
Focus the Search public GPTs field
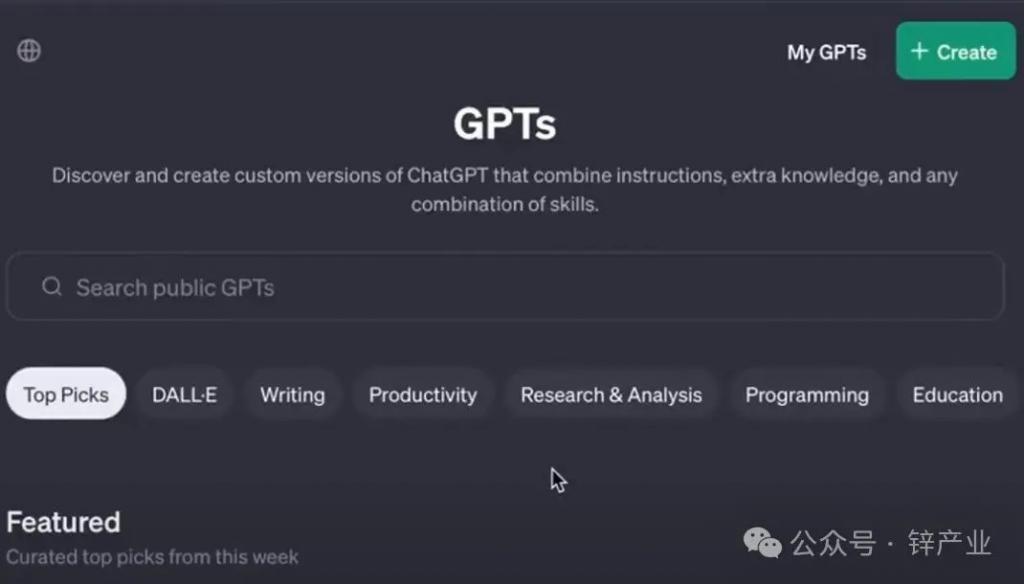tap(505, 287)
